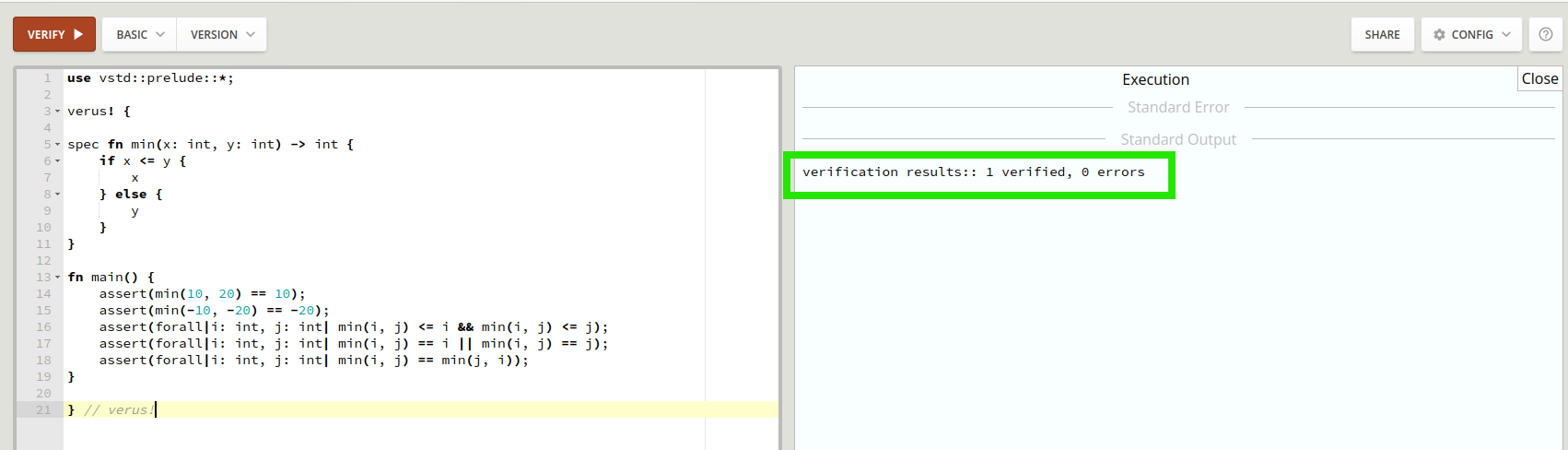Click the Standard Error section heading
Image resolution: width=1568 pixels, height=450 pixels.
click(x=1177, y=108)
